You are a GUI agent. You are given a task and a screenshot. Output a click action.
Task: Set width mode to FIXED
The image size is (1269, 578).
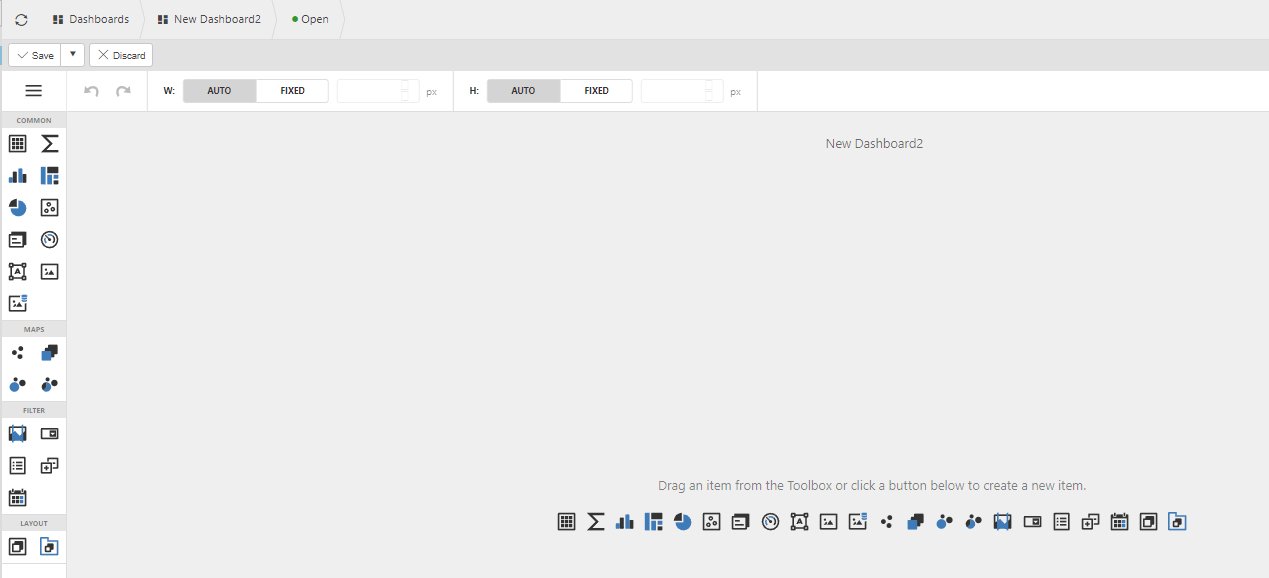(292, 91)
